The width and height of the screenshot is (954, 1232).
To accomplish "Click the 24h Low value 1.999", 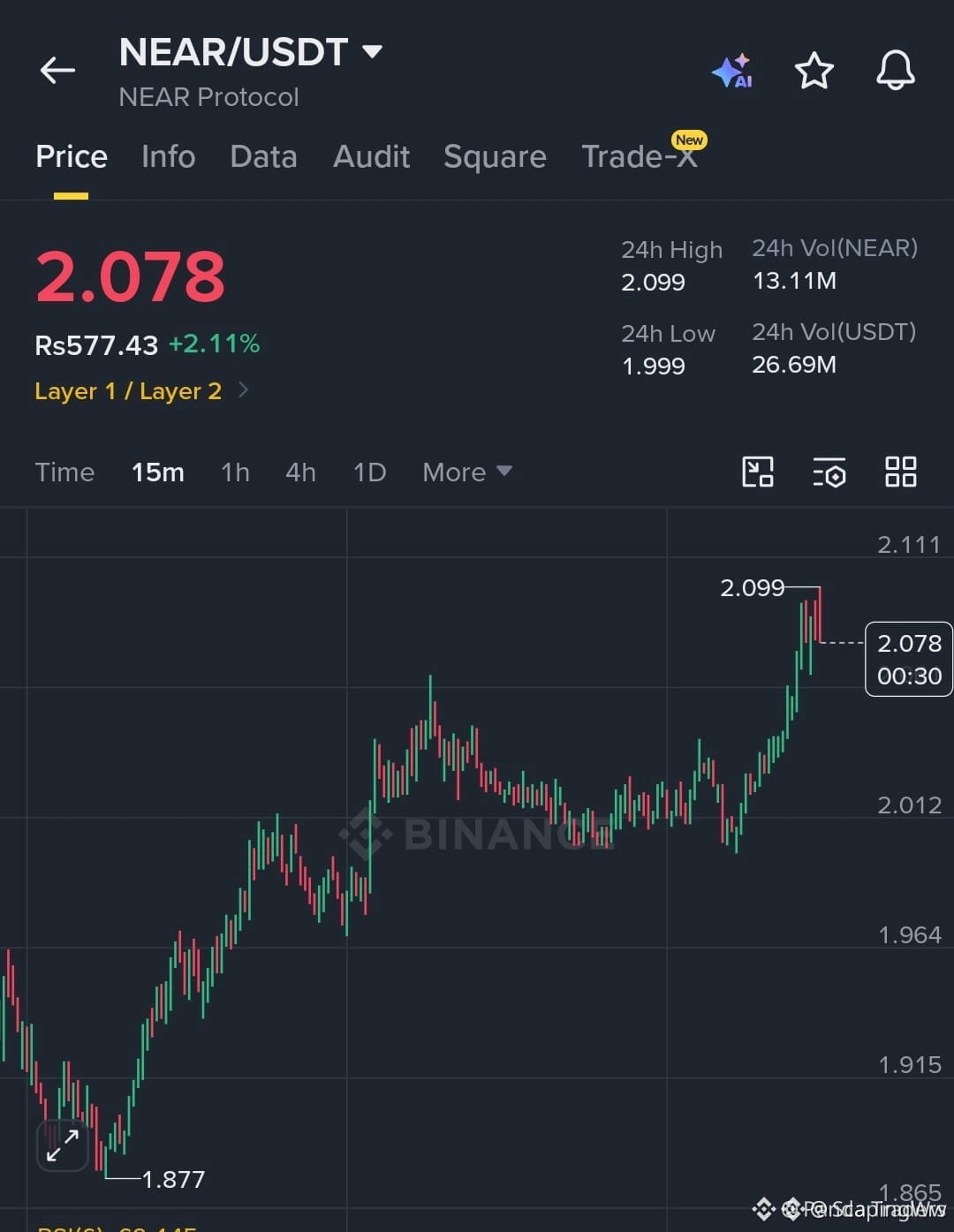I will click(x=653, y=366).
